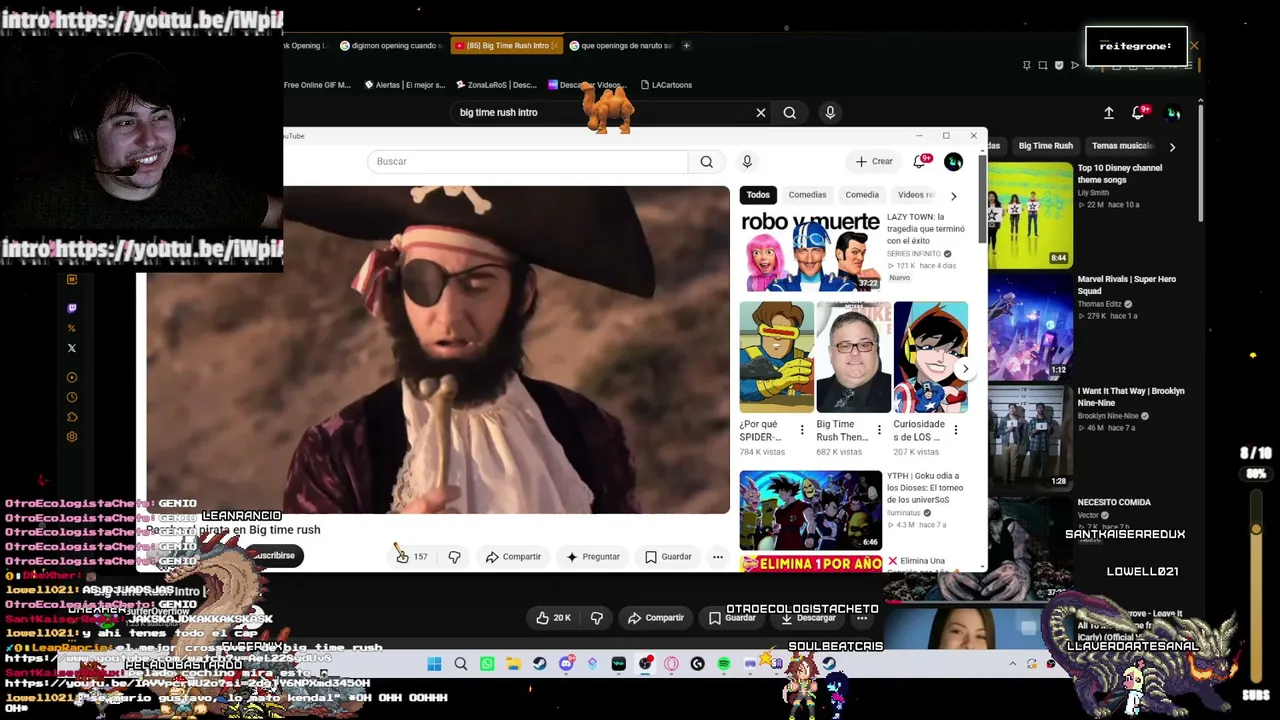Open more options next to Descargar in back window
Image resolution: width=1280 pixels, height=720 pixels.
860,618
